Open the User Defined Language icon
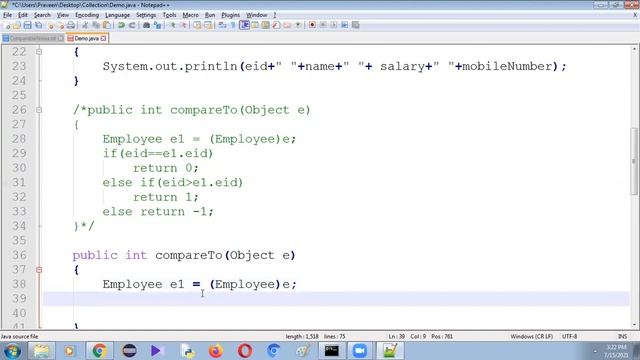 [255, 25]
